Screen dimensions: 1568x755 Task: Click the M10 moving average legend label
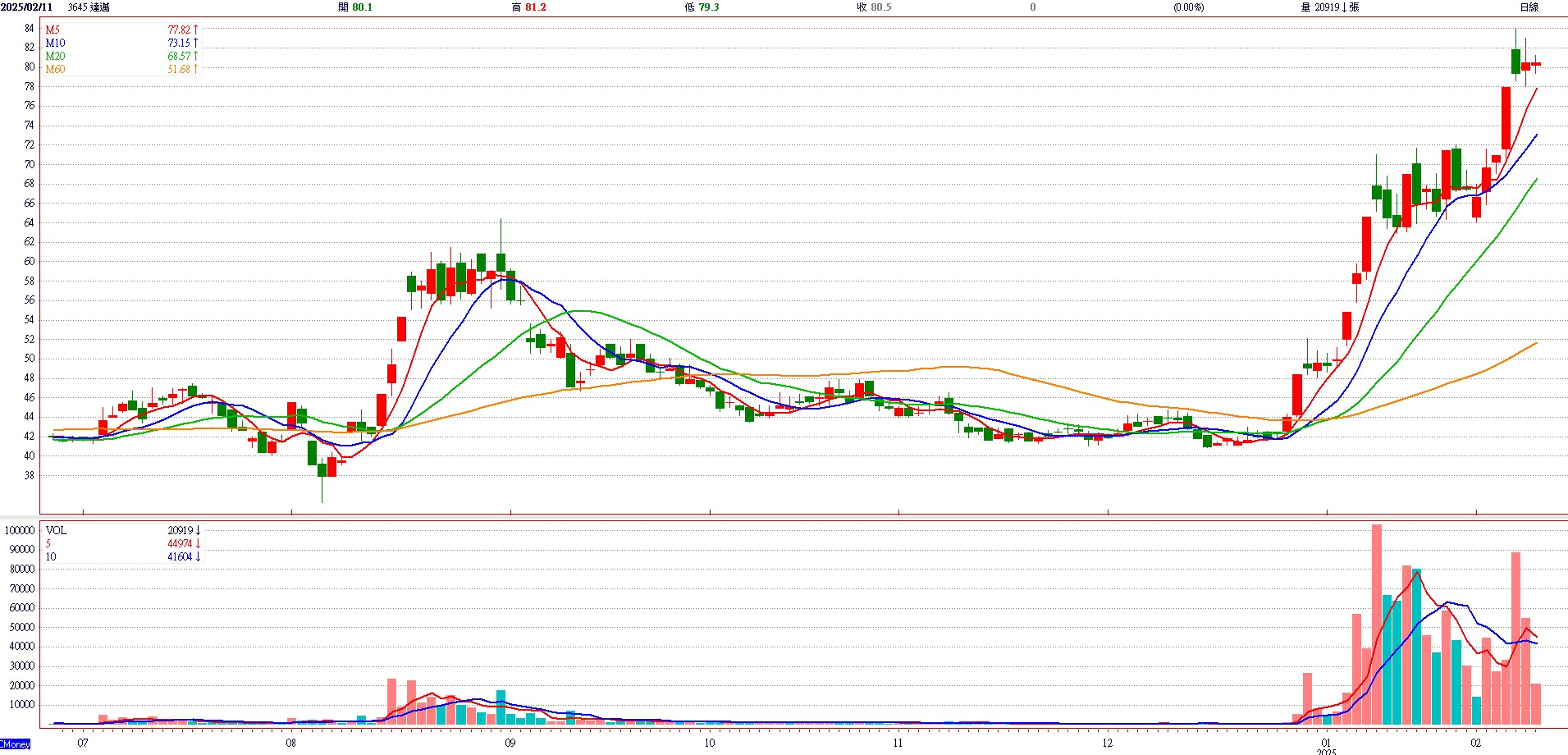pos(55,43)
